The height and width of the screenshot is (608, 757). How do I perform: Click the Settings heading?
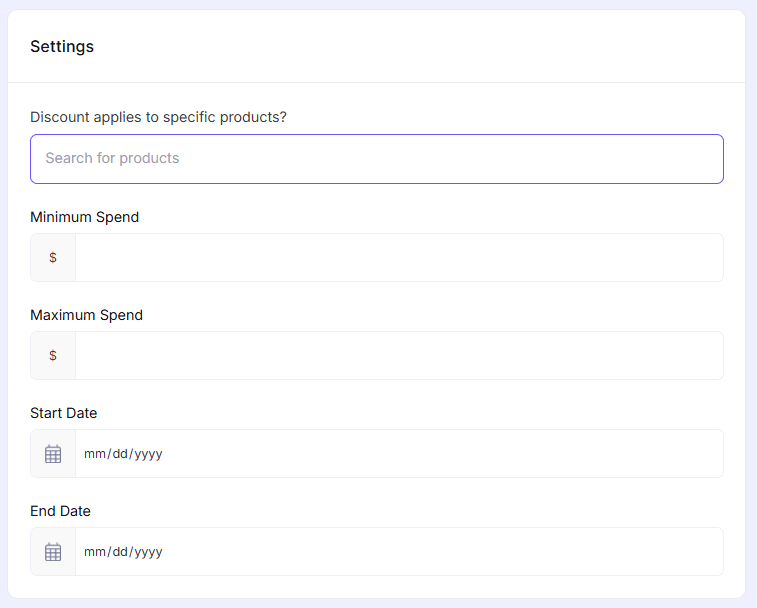click(62, 47)
